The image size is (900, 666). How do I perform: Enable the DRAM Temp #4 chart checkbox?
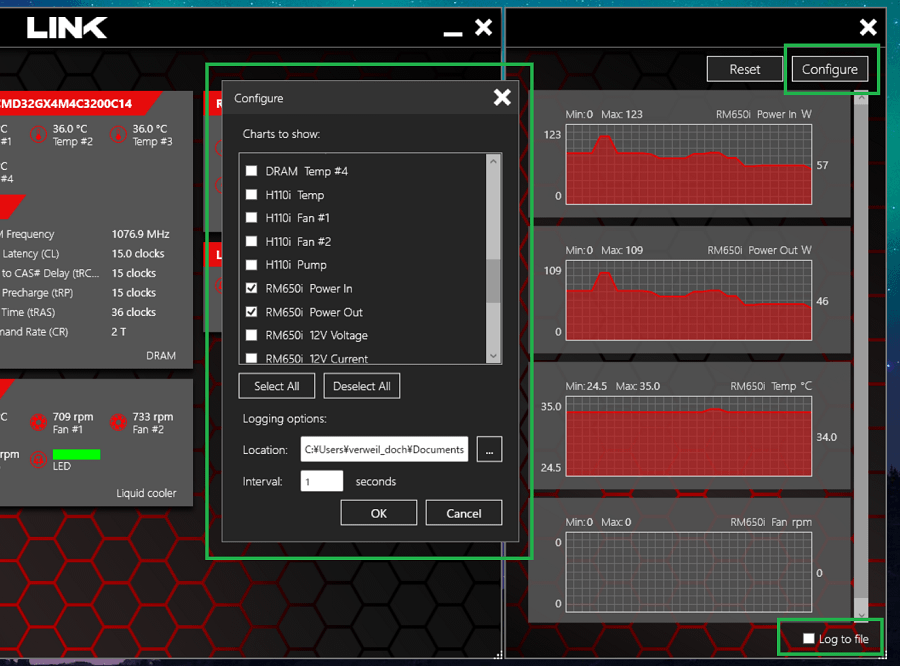(251, 171)
